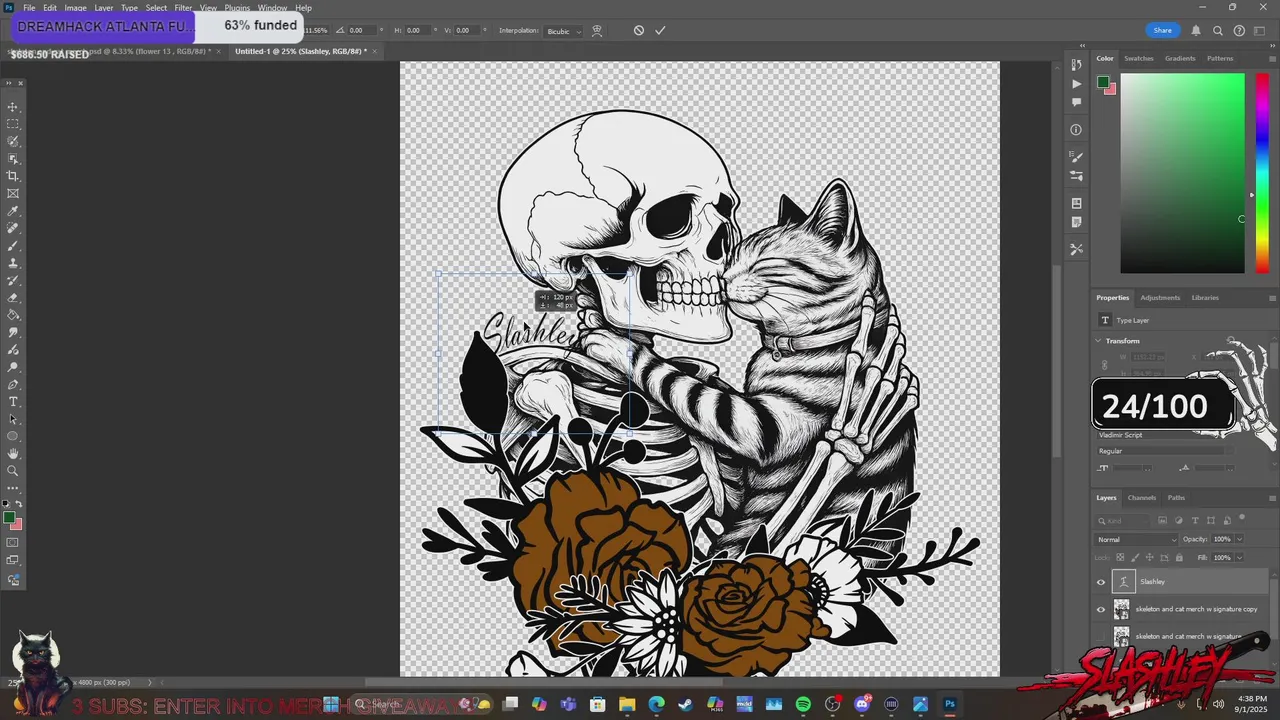
Task: Select the Ellipse shape tool
Action: point(13,436)
